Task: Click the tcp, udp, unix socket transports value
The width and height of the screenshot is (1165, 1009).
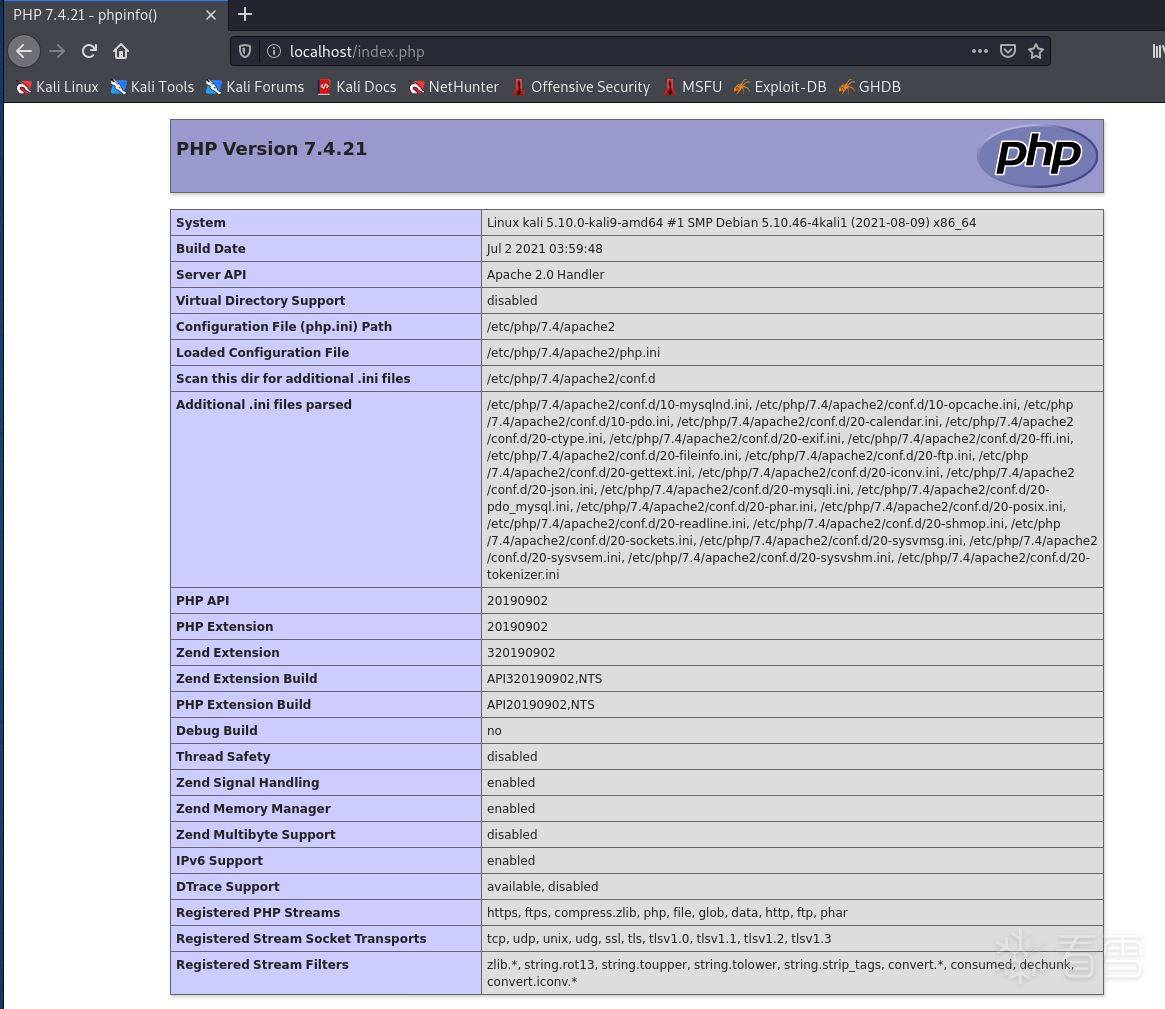Action: (x=659, y=938)
